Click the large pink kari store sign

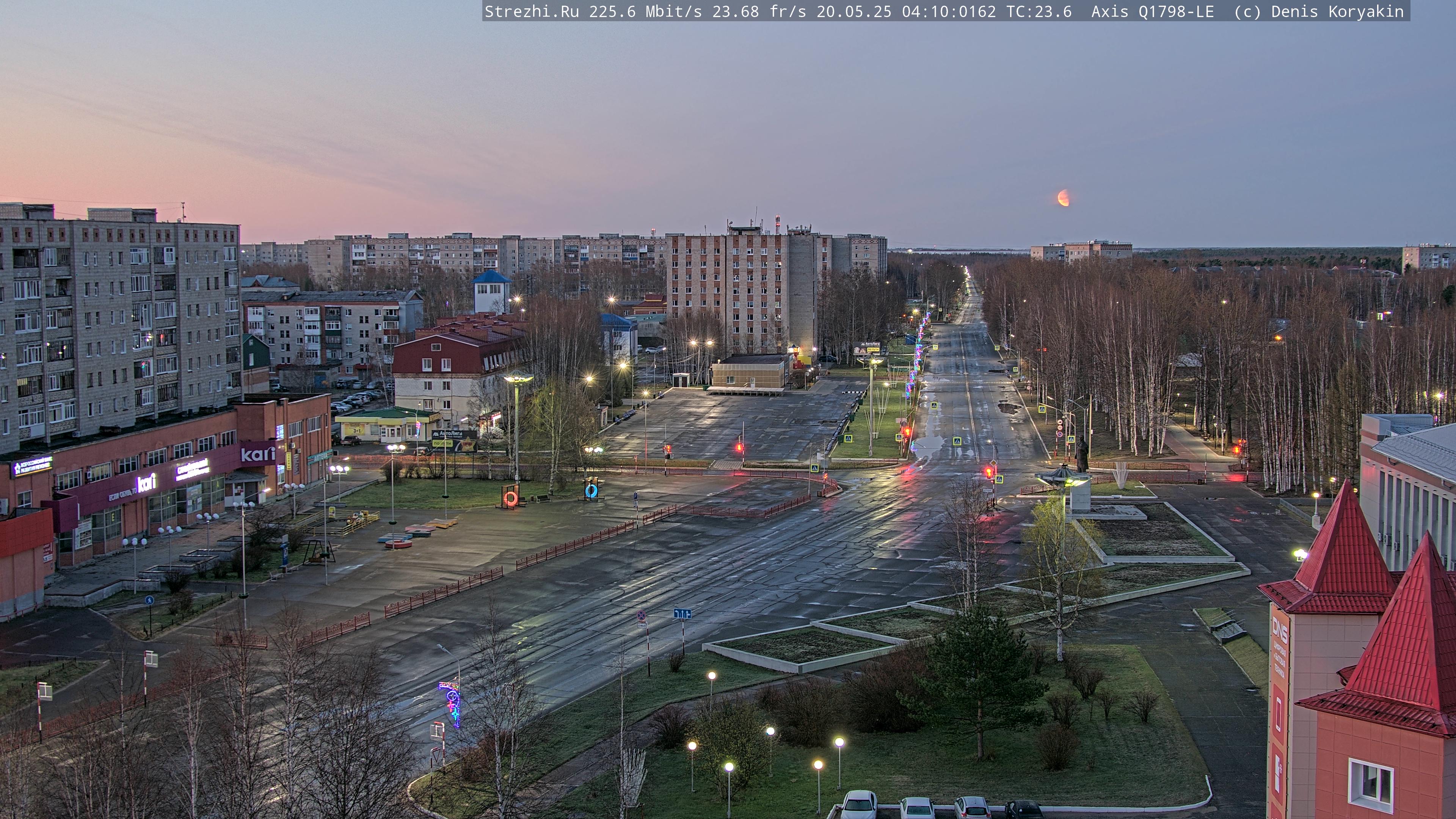click(258, 454)
